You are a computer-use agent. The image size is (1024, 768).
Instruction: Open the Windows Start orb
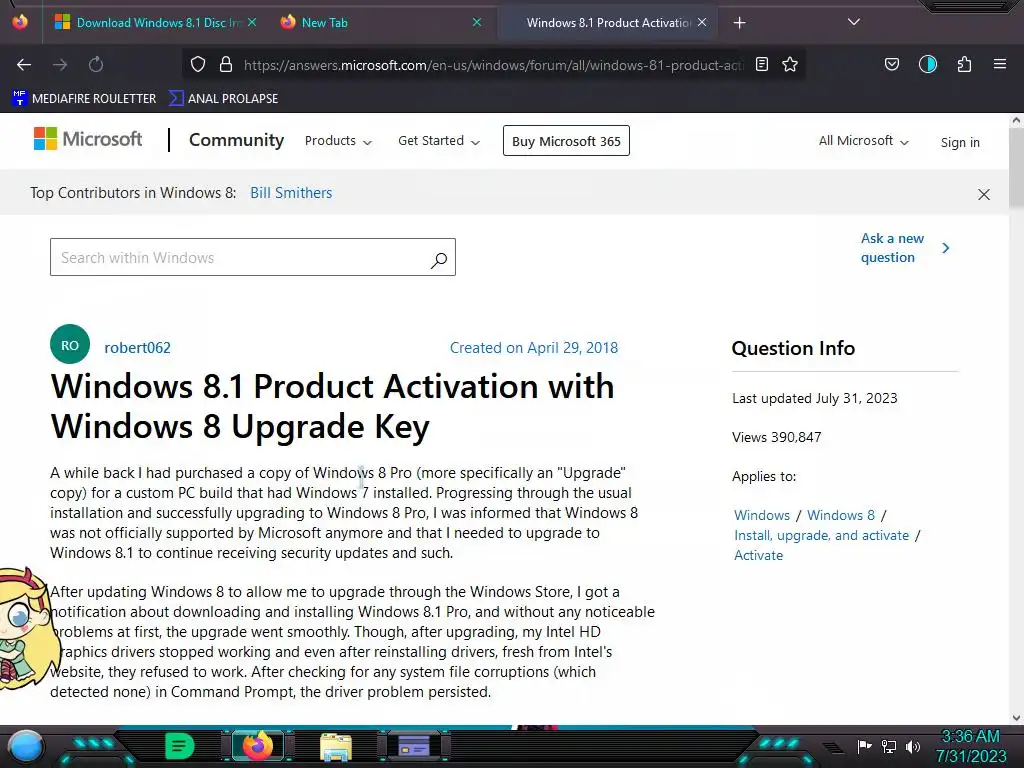(x=26, y=746)
